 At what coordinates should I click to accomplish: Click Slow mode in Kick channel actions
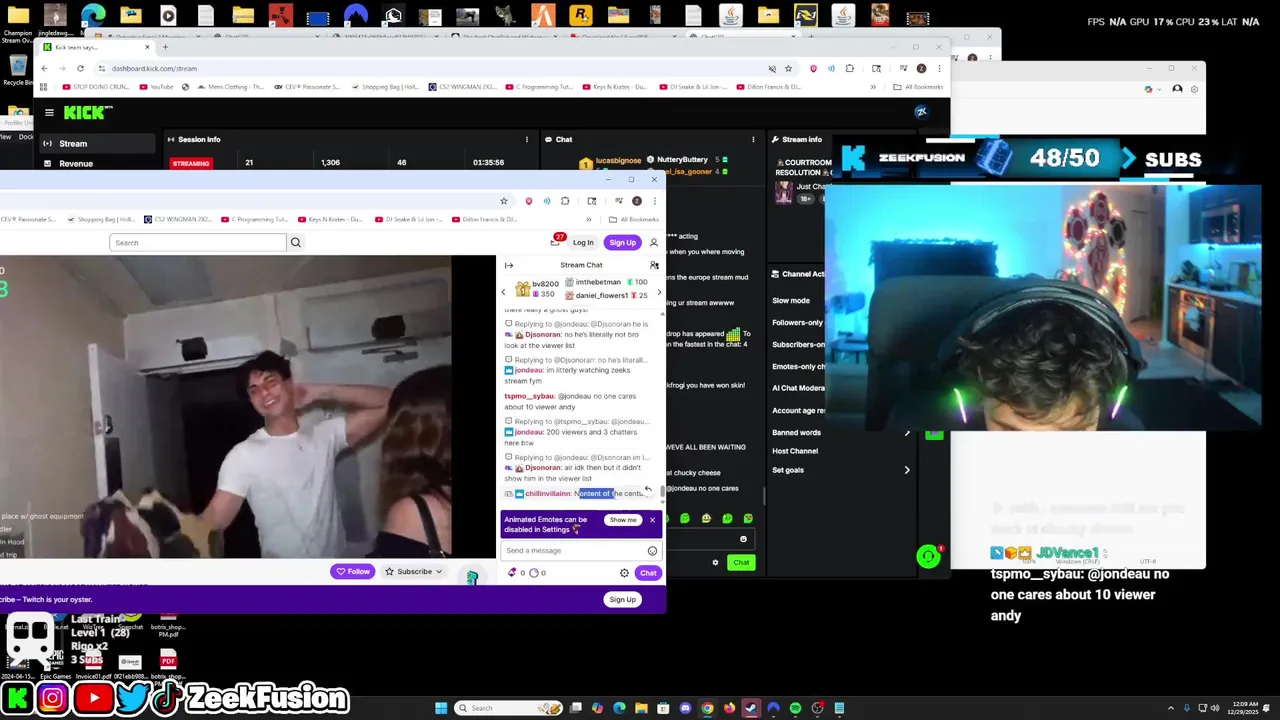(791, 300)
